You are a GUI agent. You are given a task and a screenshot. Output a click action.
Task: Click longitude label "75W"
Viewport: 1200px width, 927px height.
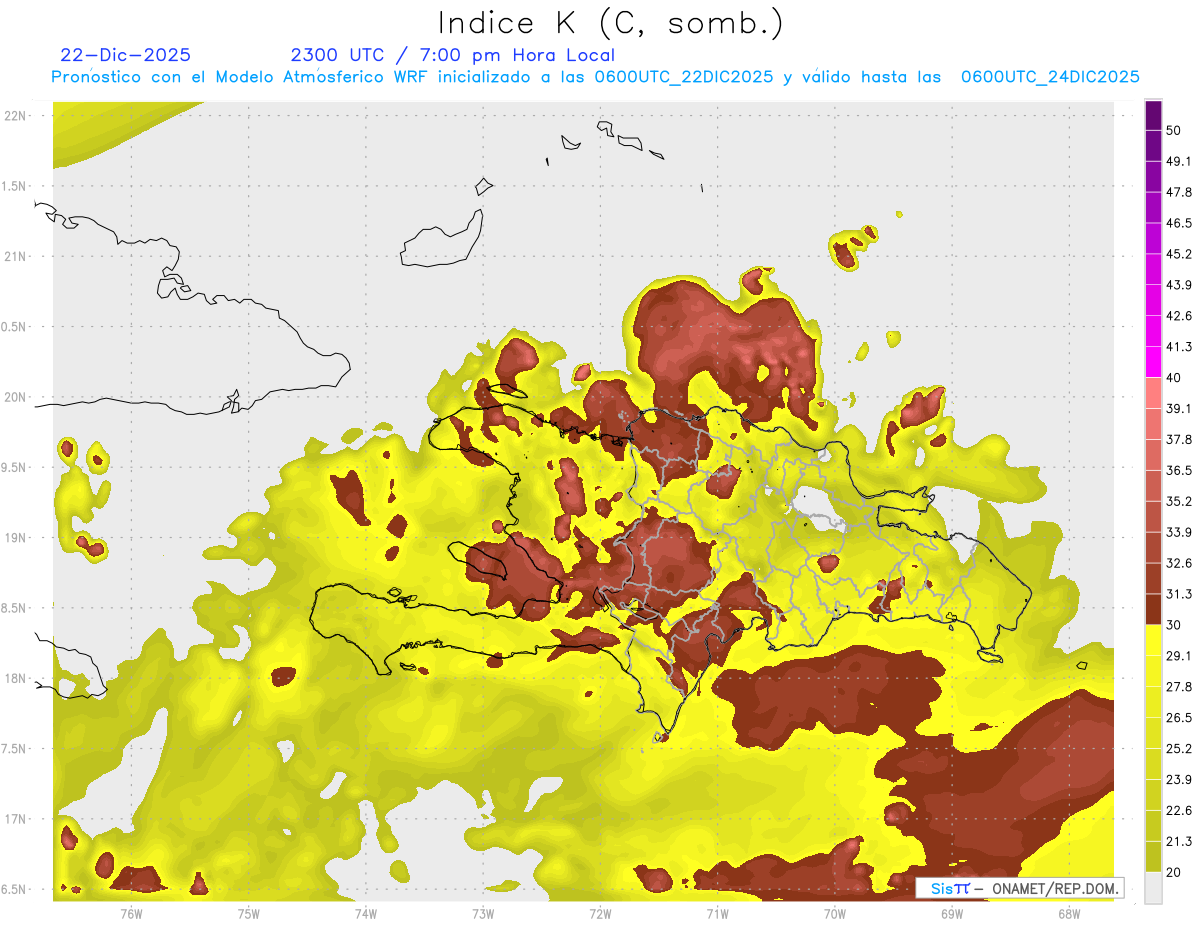tap(248, 914)
